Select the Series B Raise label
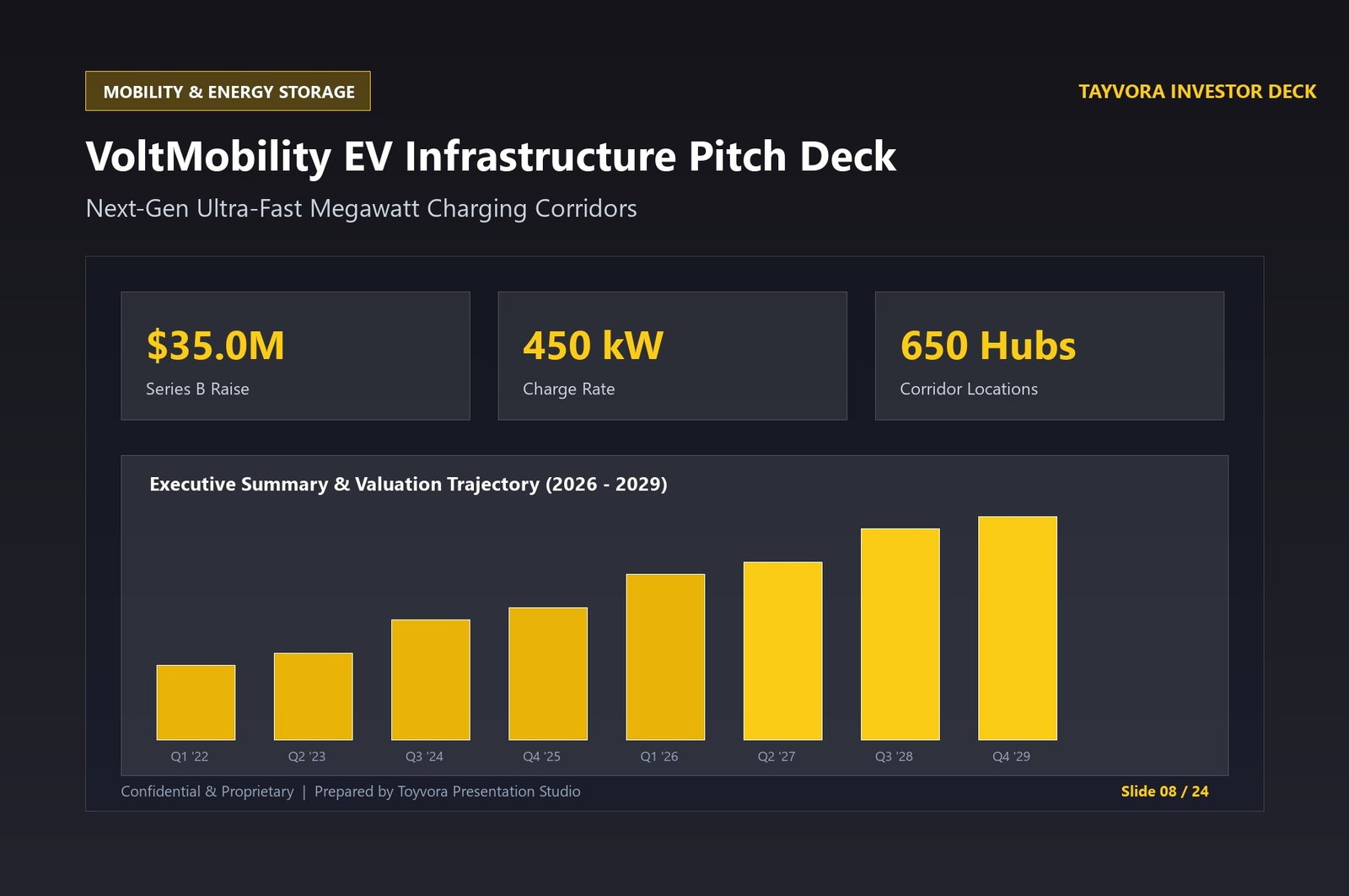Image resolution: width=1349 pixels, height=896 pixels. pos(197,389)
